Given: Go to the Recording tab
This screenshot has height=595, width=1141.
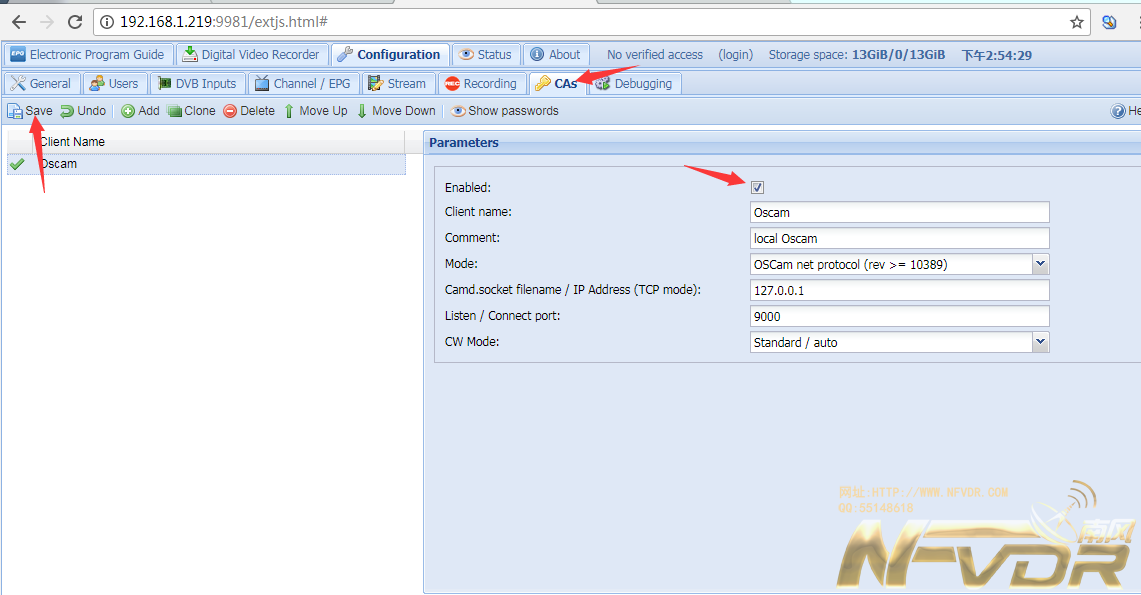Looking at the screenshot, I should (481, 84).
